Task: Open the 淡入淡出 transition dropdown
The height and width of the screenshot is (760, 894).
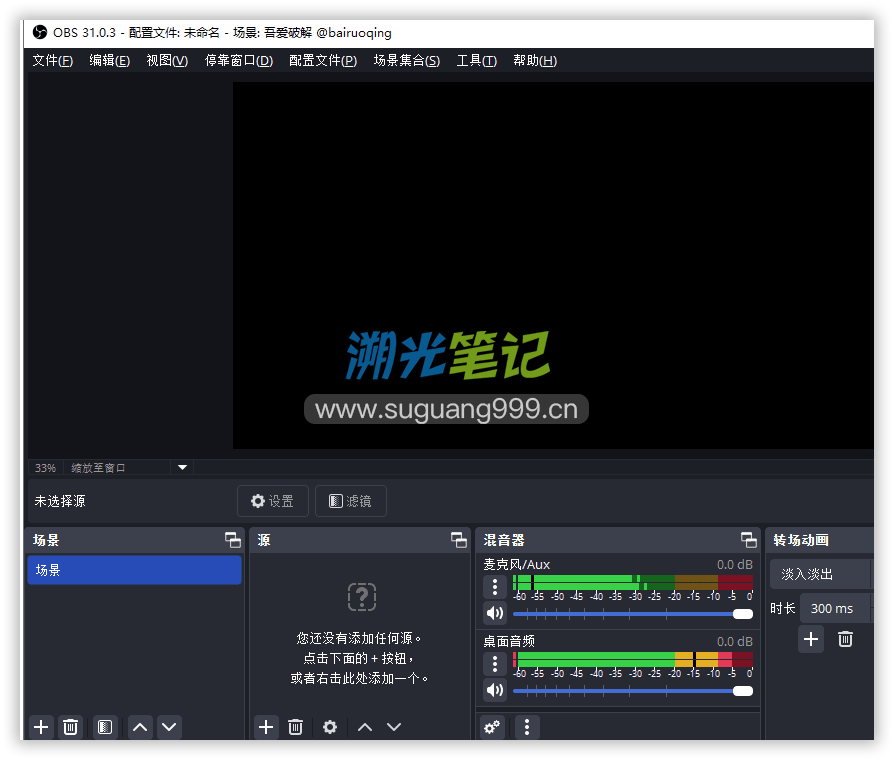Action: coord(820,574)
